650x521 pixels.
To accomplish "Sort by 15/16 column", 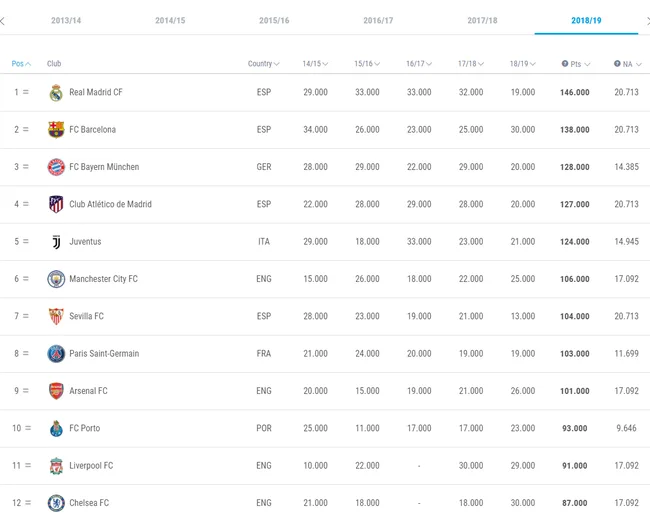I will tap(367, 64).
